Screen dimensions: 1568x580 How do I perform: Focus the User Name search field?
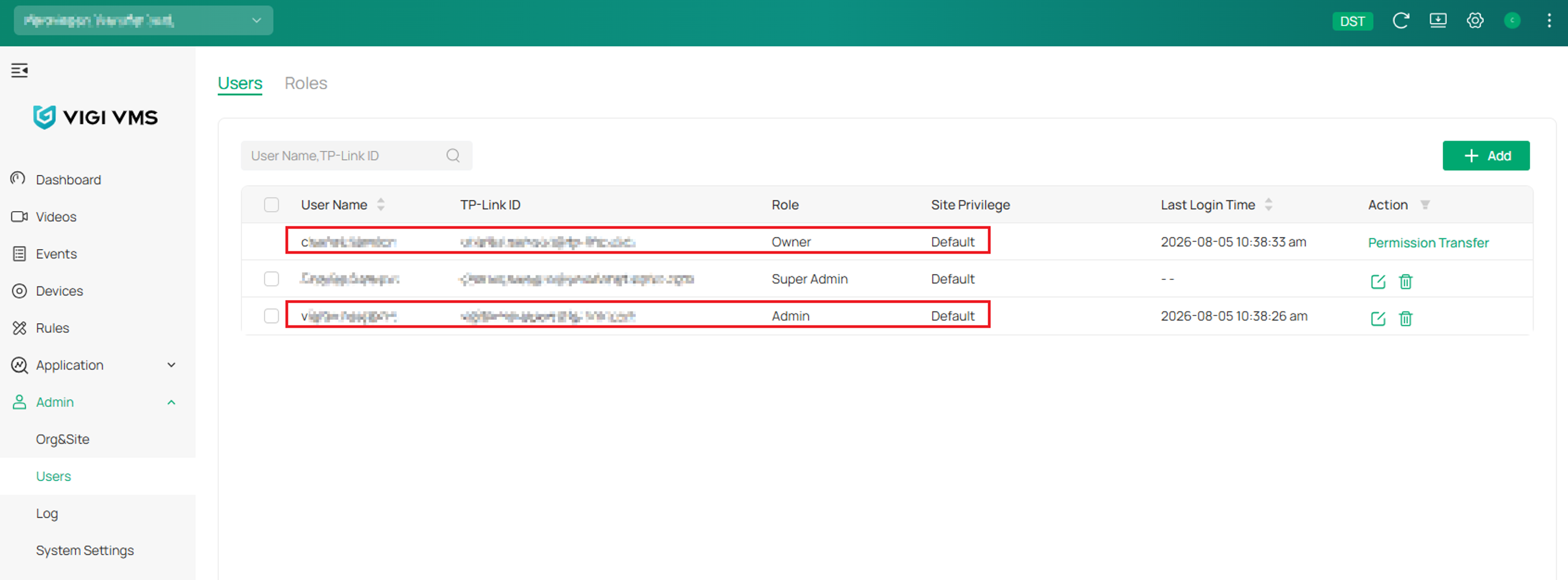click(x=357, y=156)
